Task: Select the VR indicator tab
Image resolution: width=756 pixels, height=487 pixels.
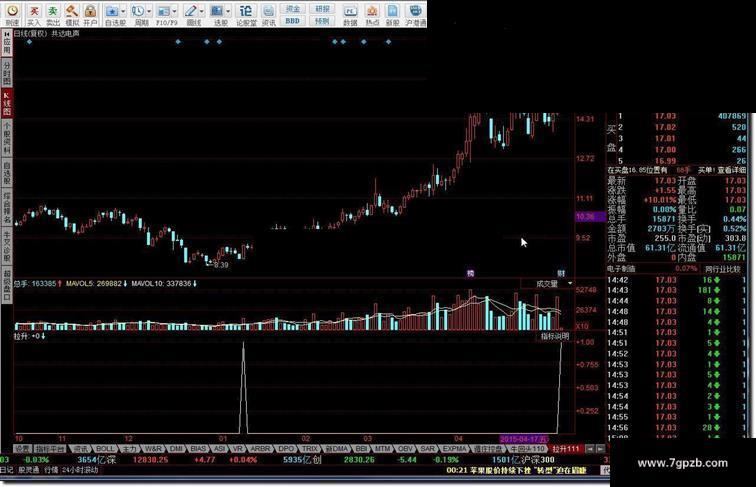Action: [237, 449]
